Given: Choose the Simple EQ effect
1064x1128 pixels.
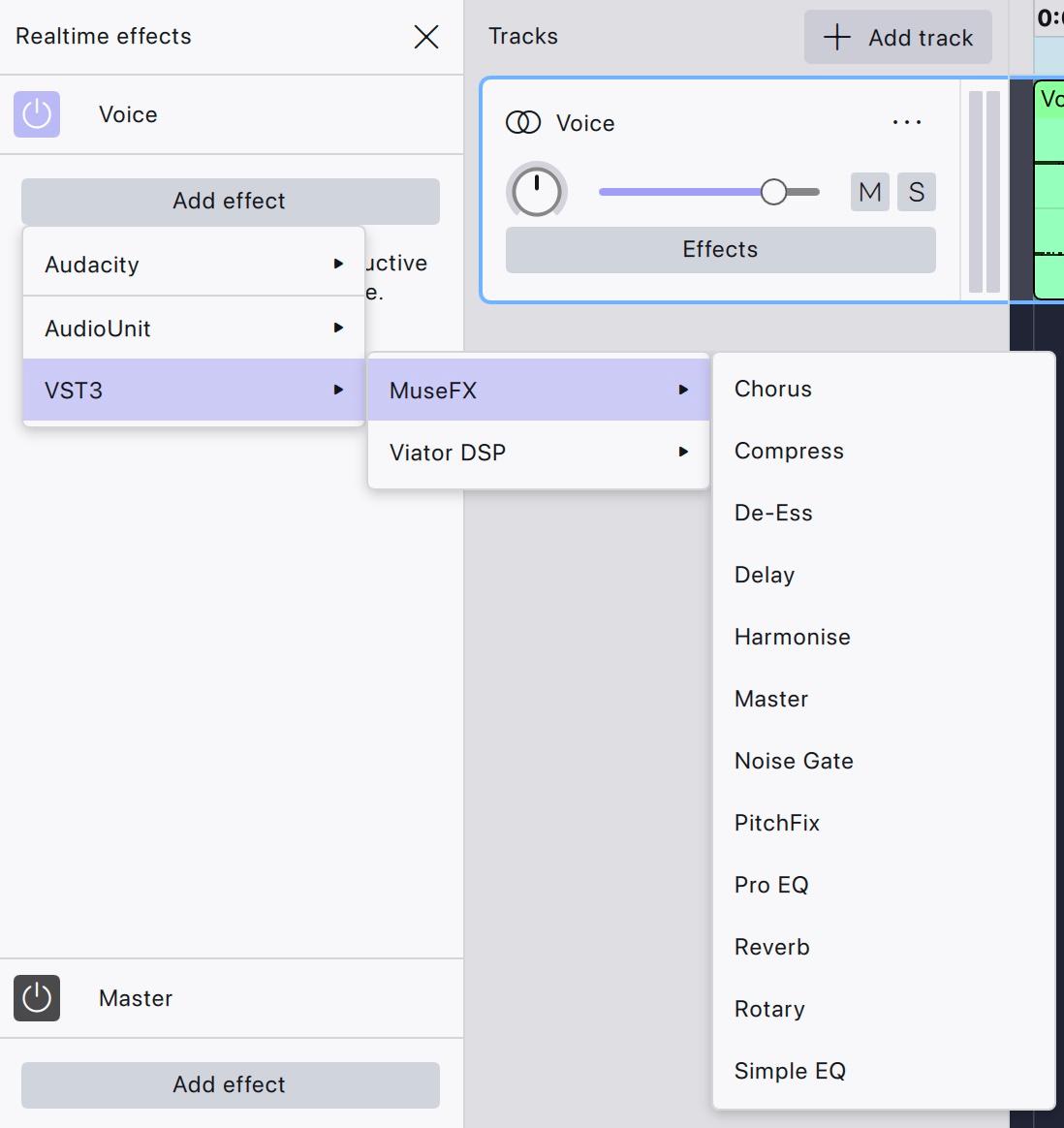Looking at the screenshot, I should (x=884, y=1071).
